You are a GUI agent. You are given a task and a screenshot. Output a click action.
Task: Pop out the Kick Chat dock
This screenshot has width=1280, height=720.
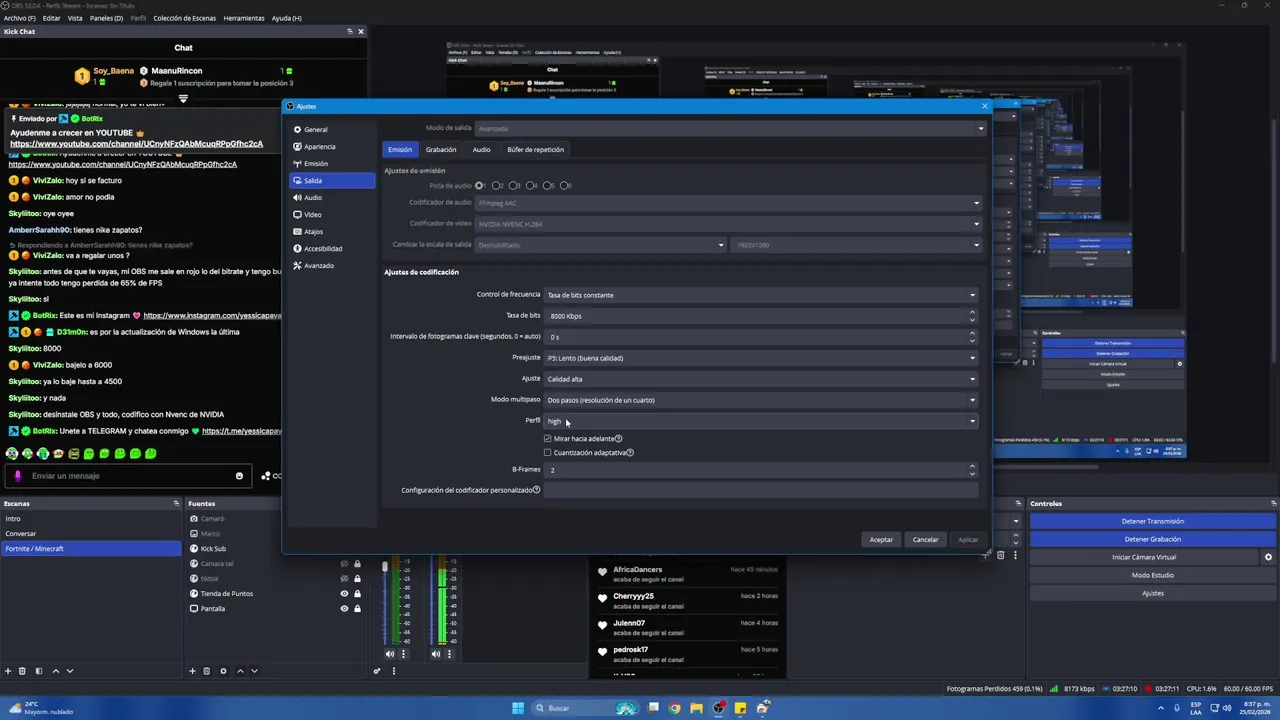tap(350, 31)
